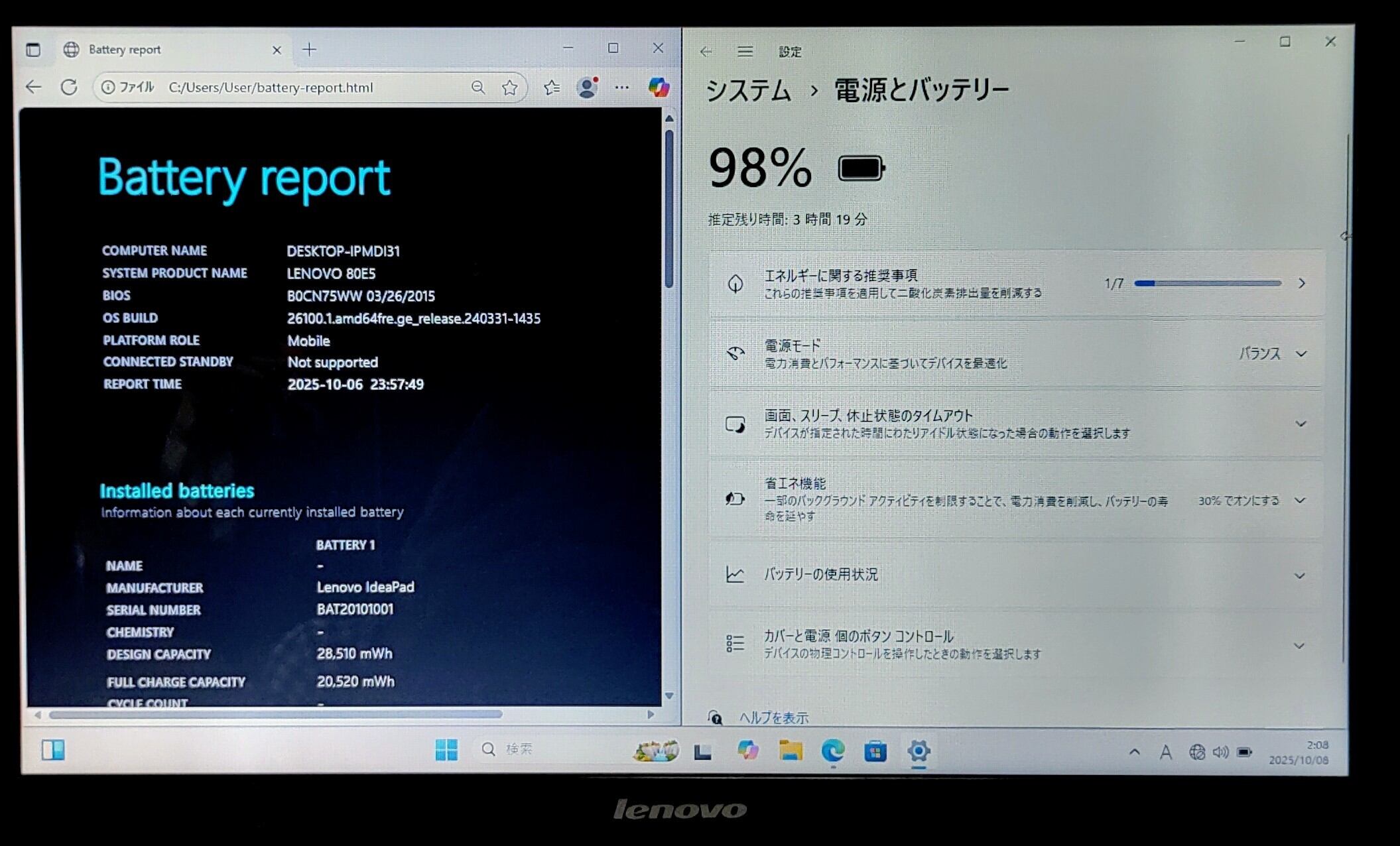Open Edge settings and more menu
1400x846 pixels.
(x=621, y=88)
